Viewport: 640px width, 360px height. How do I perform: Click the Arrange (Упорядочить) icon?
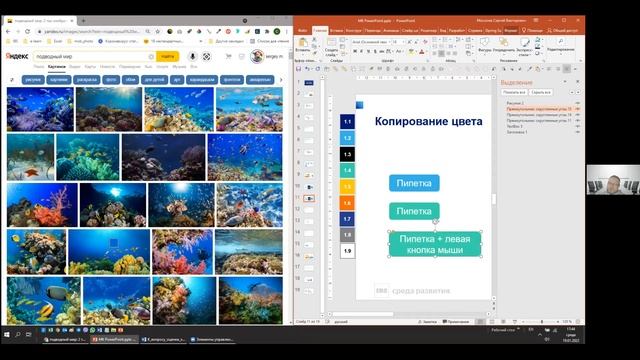[504, 42]
